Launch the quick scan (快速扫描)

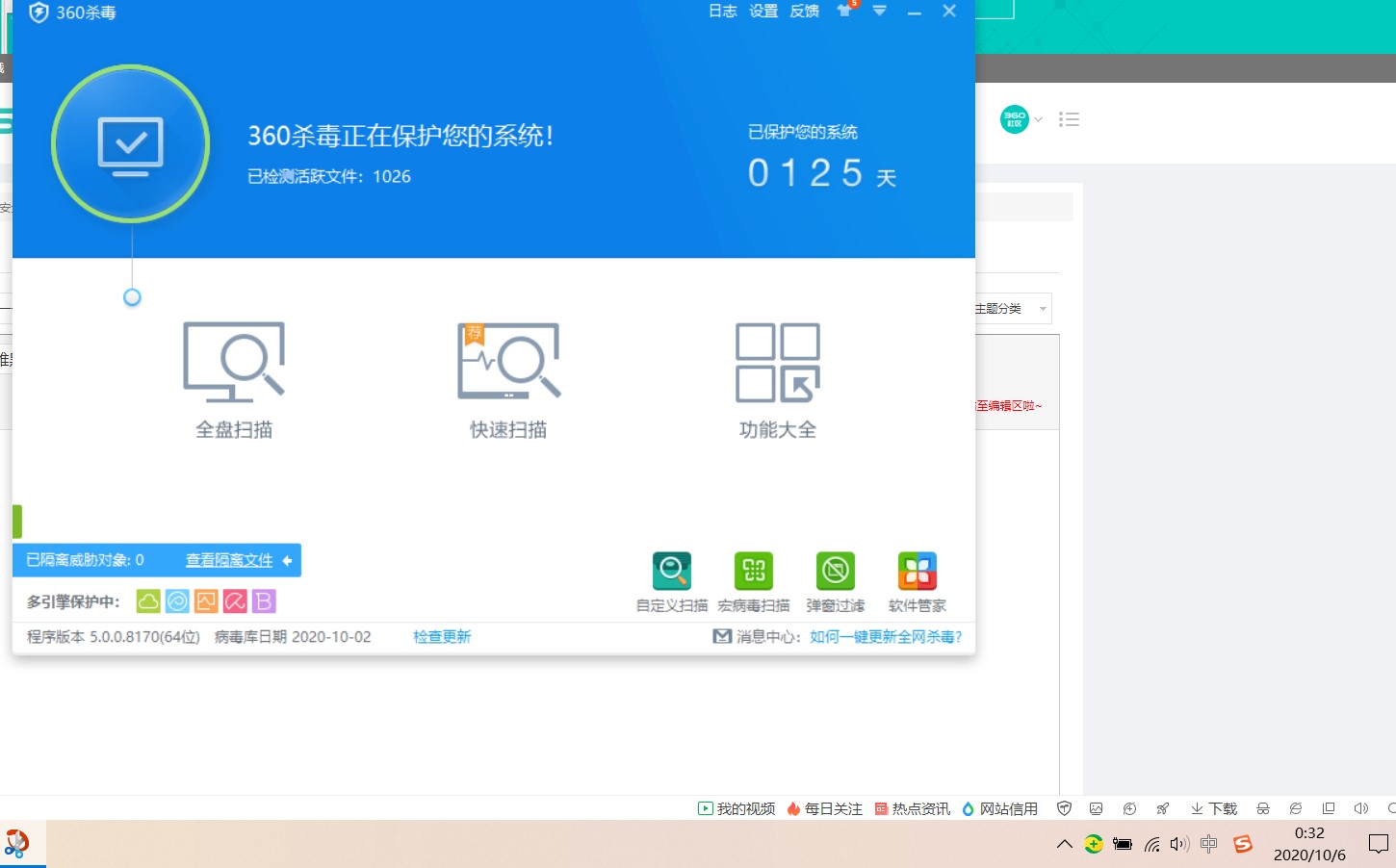(x=508, y=380)
